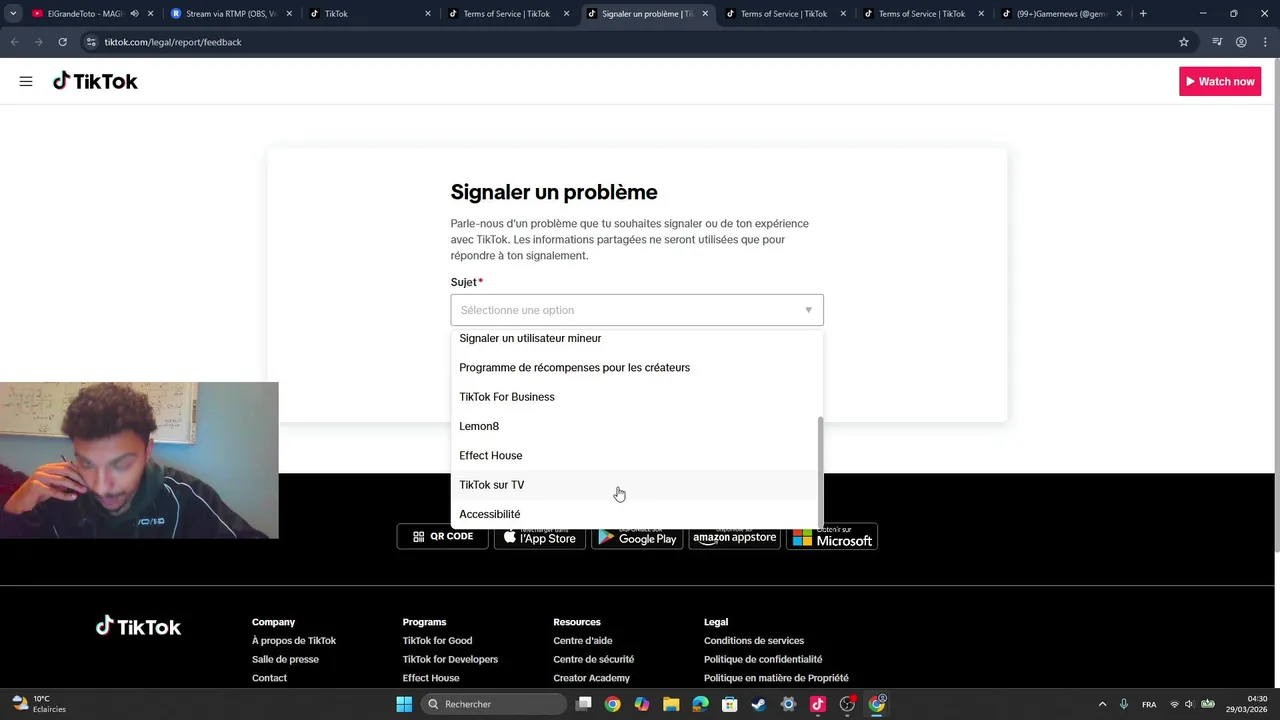The height and width of the screenshot is (720, 1280).
Task: Open Salle de presse link
Action: pos(285,659)
